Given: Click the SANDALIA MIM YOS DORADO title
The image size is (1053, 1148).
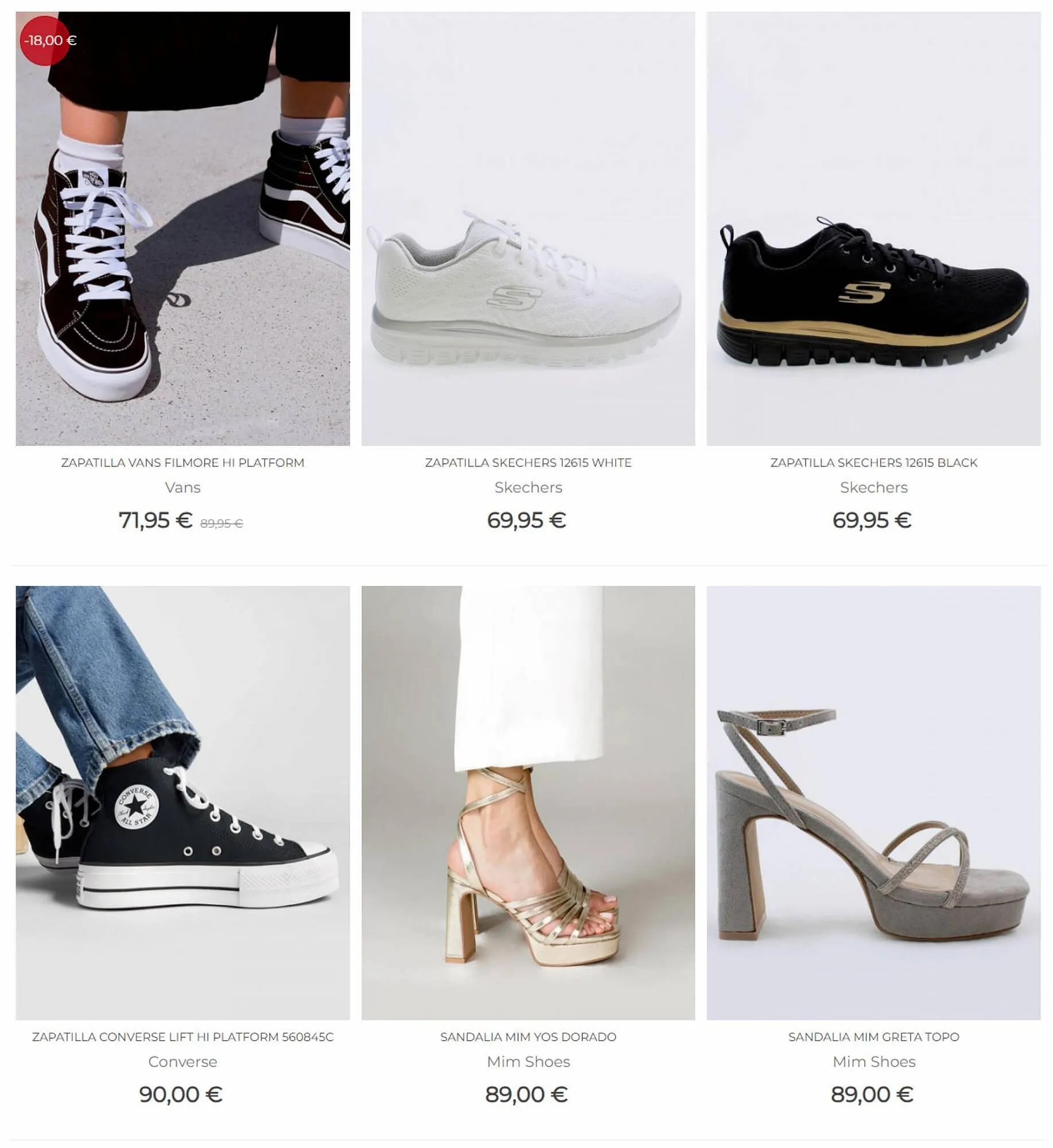Looking at the screenshot, I should coord(528,1037).
